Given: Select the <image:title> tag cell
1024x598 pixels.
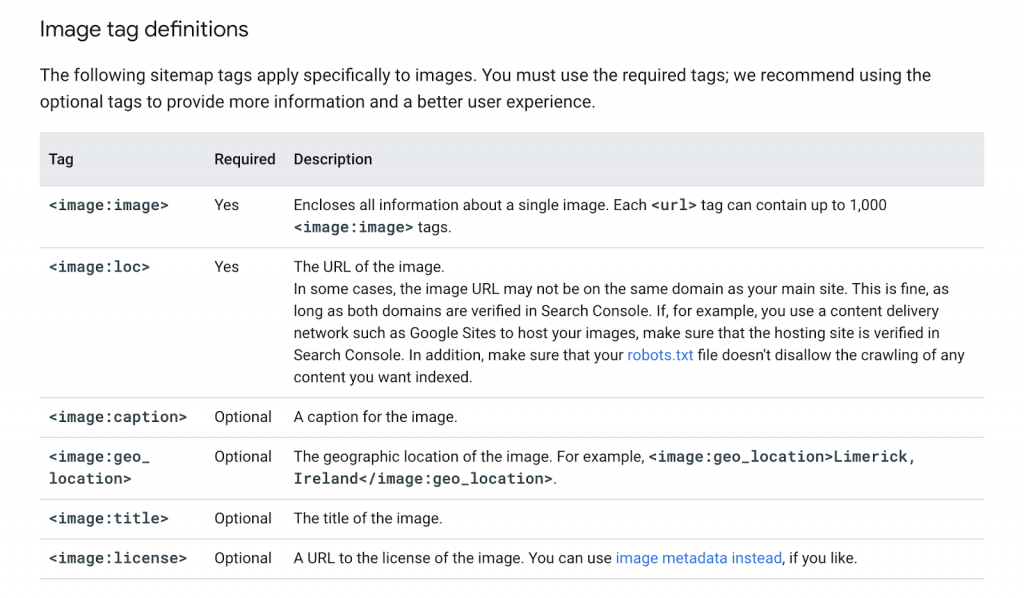Looking at the screenshot, I should 108,518.
